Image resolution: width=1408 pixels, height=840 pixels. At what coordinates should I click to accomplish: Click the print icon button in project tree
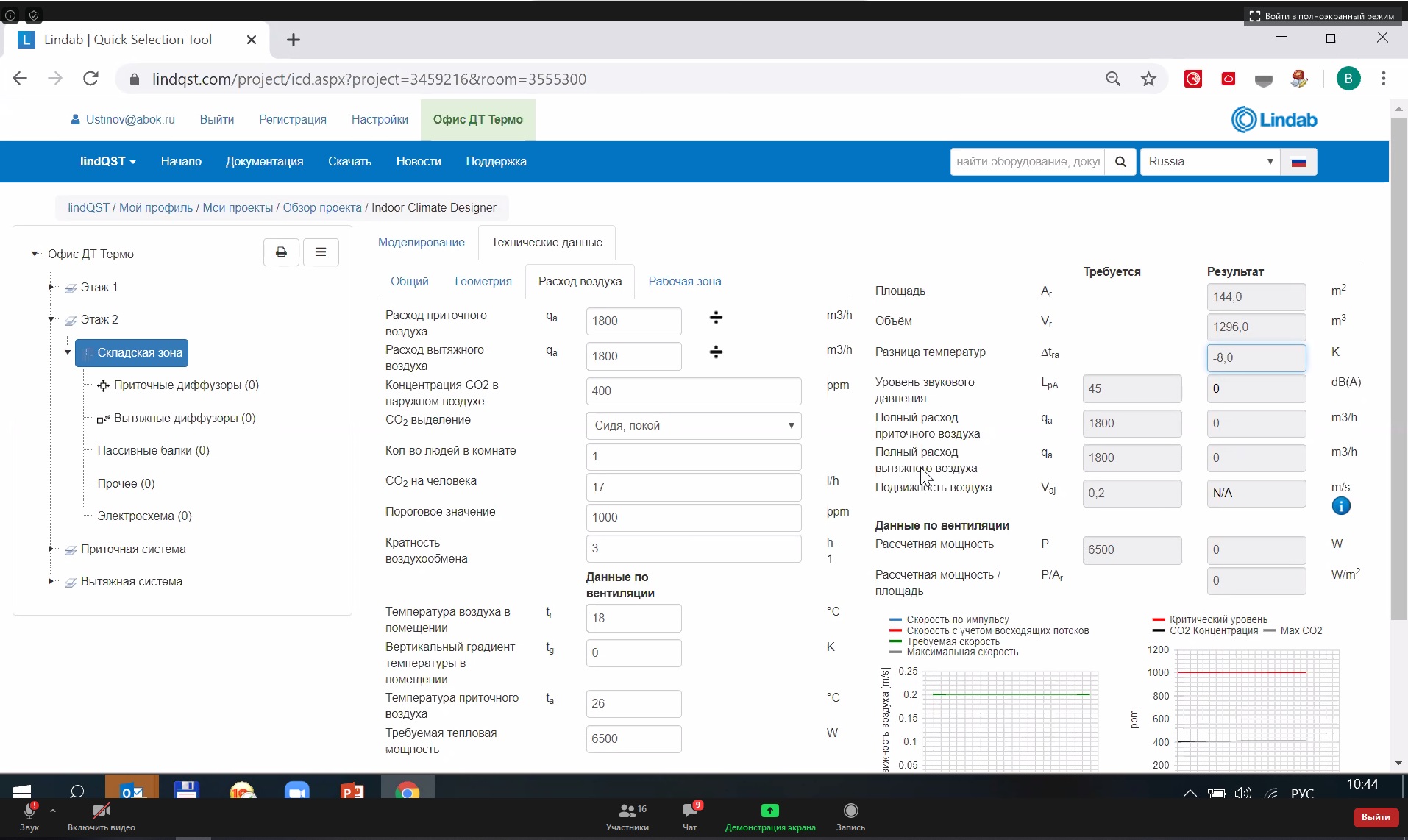pyautogui.click(x=281, y=252)
